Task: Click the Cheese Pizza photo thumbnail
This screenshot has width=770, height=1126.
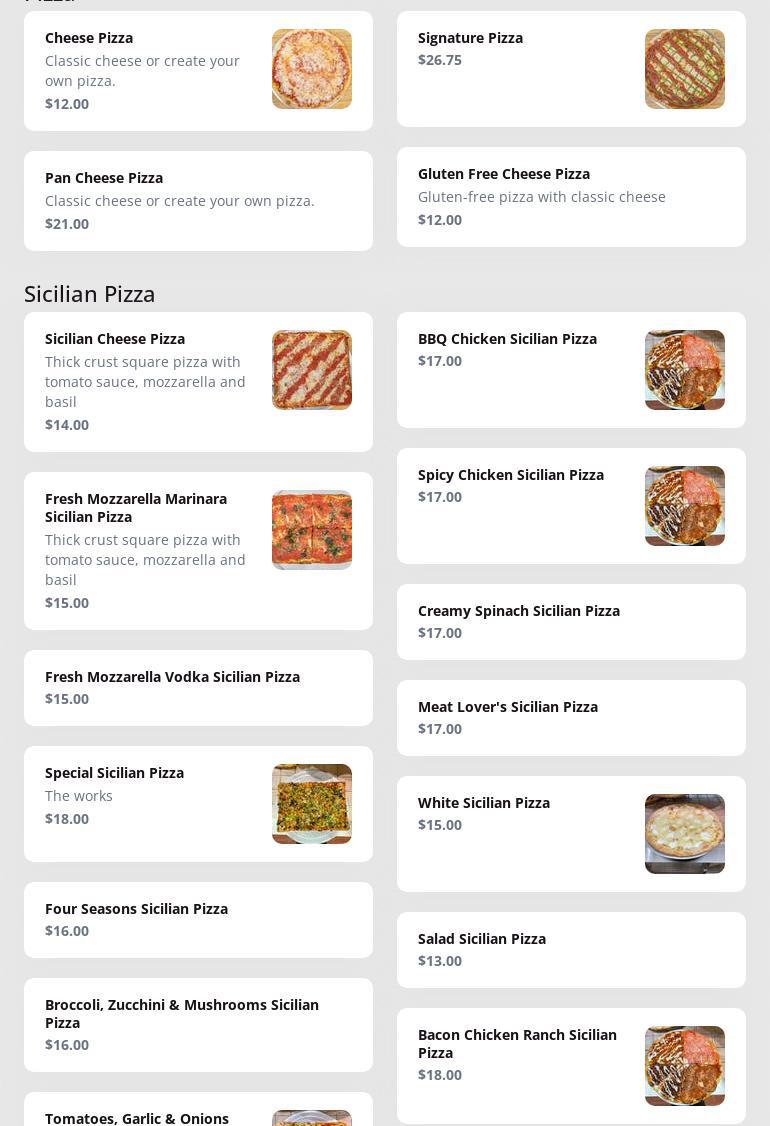Action: pos(311,69)
